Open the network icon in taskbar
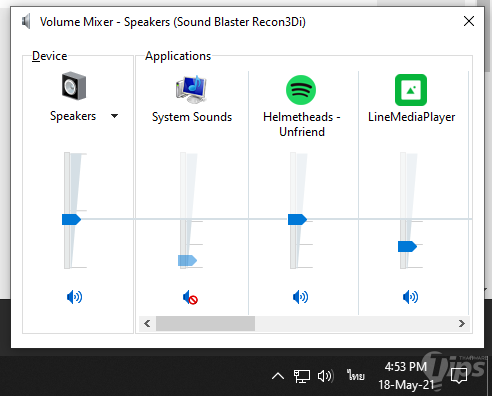 (302, 376)
